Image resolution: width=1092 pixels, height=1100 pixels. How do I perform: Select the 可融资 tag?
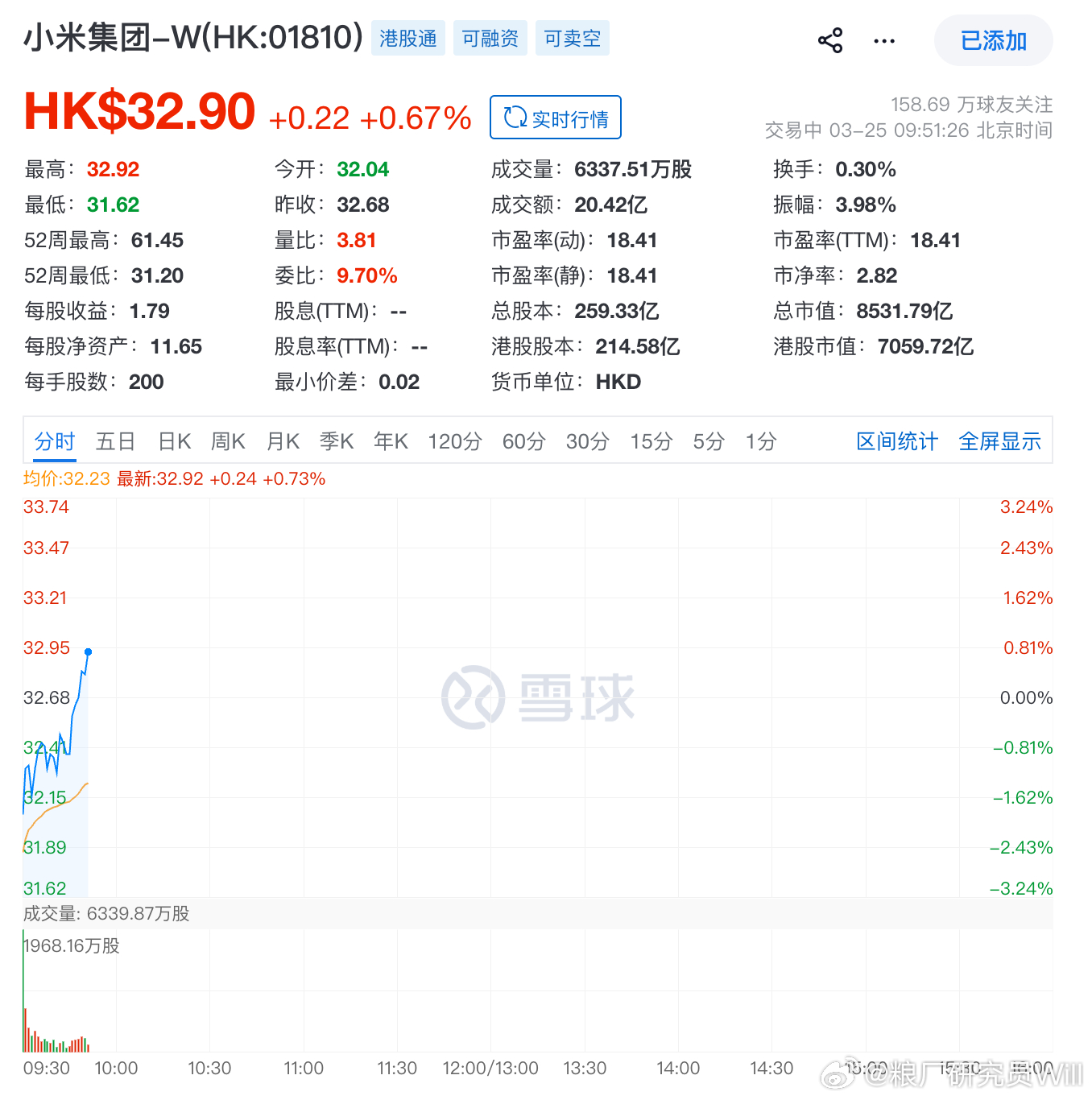(x=490, y=37)
